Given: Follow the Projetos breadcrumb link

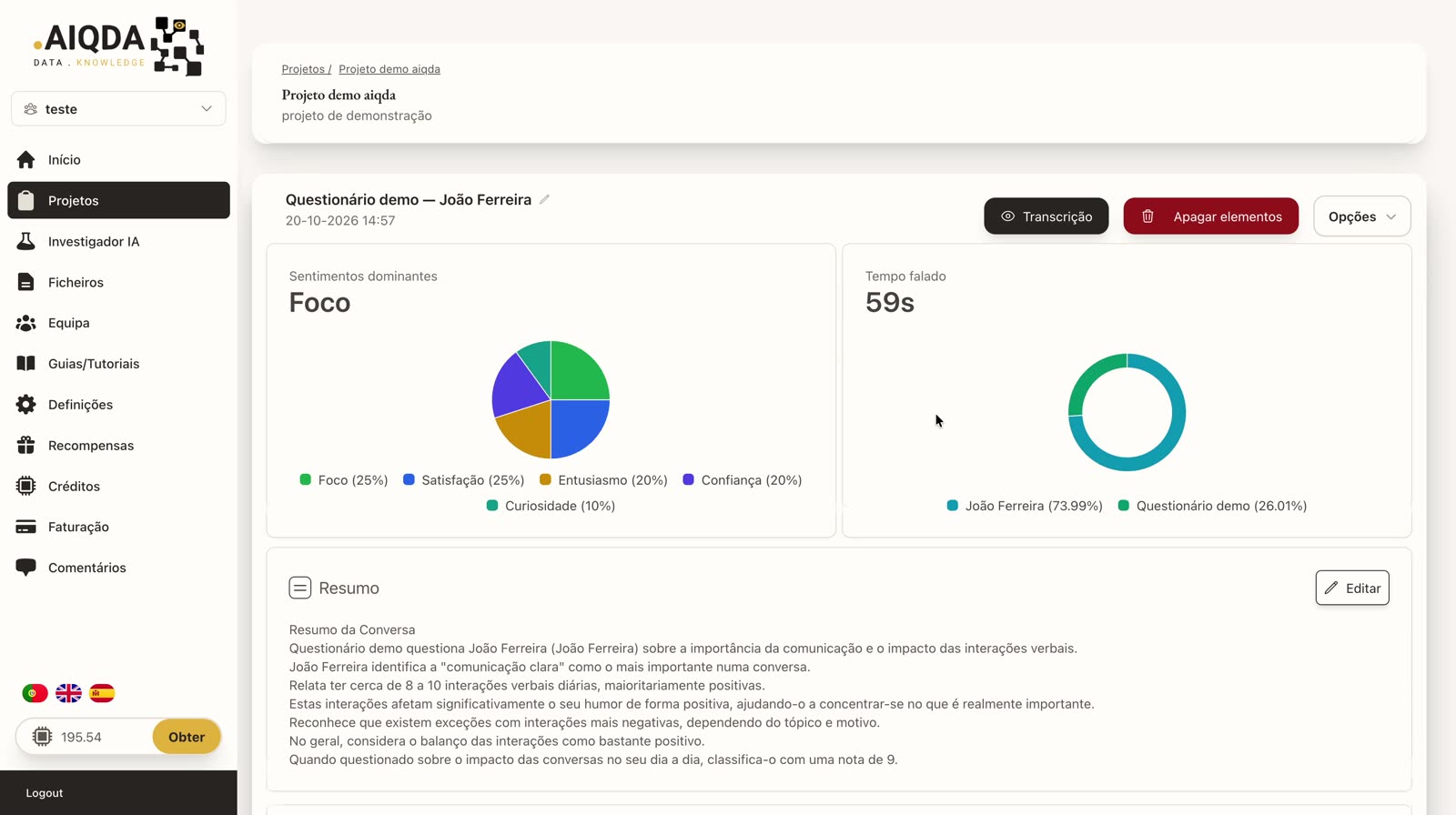Looking at the screenshot, I should click(306, 69).
